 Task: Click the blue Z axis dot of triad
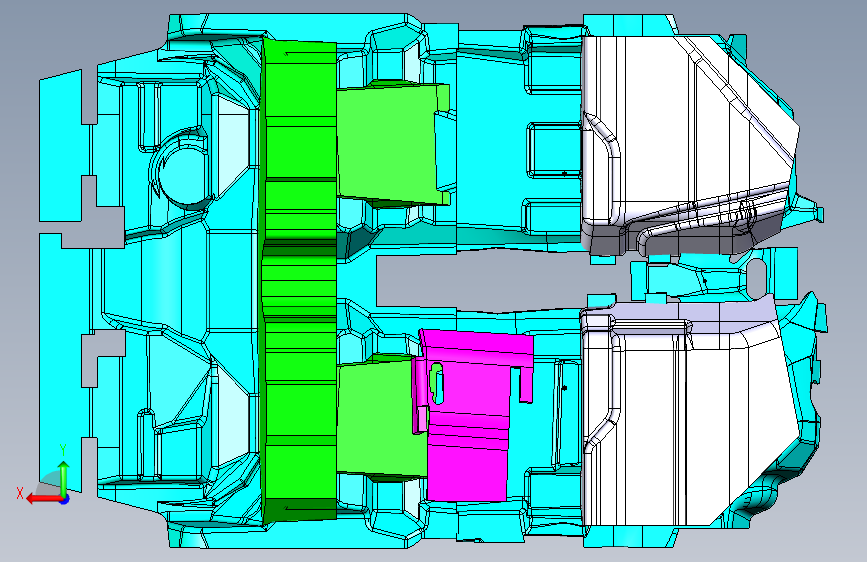[65, 499]
